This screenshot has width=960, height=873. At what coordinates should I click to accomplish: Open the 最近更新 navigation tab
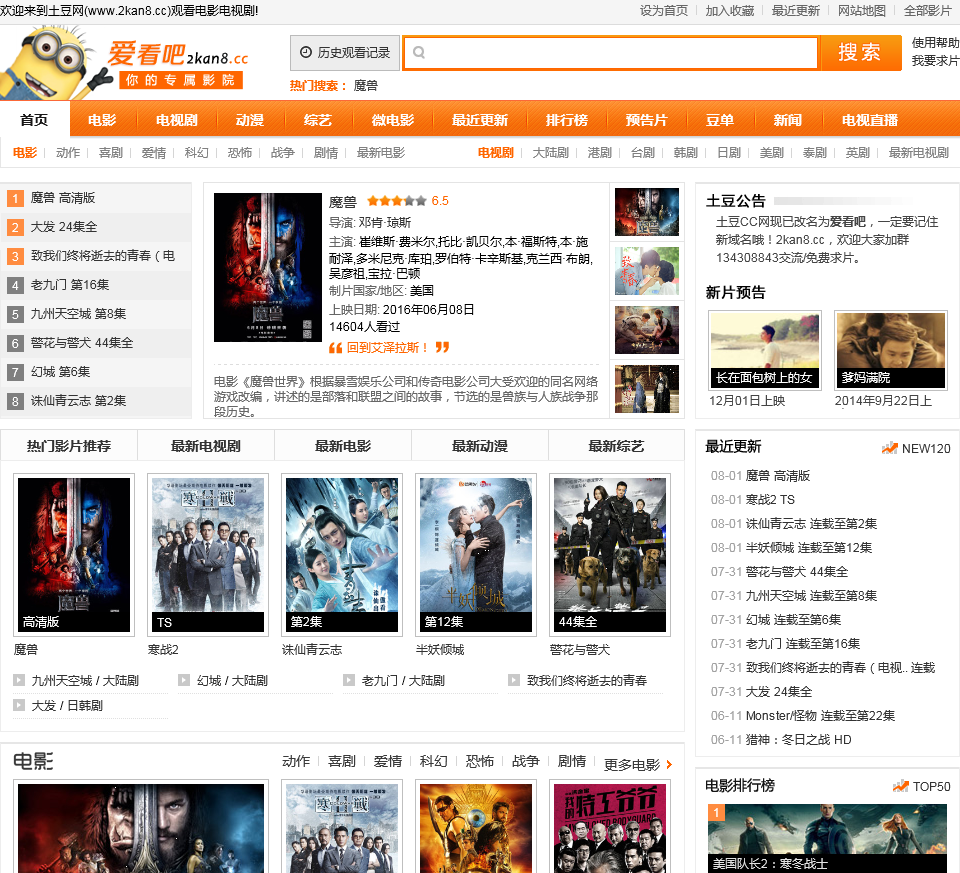coord(480,119)
